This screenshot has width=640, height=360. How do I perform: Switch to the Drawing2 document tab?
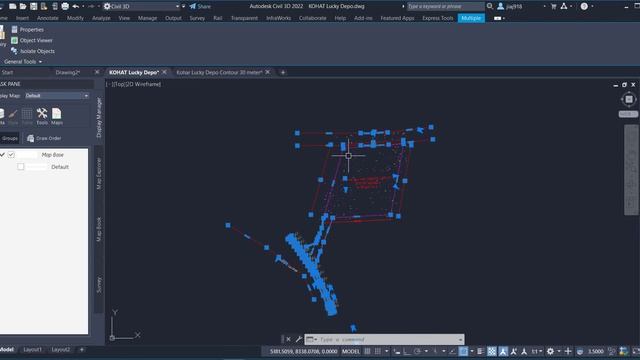click(x=67, y=72)
